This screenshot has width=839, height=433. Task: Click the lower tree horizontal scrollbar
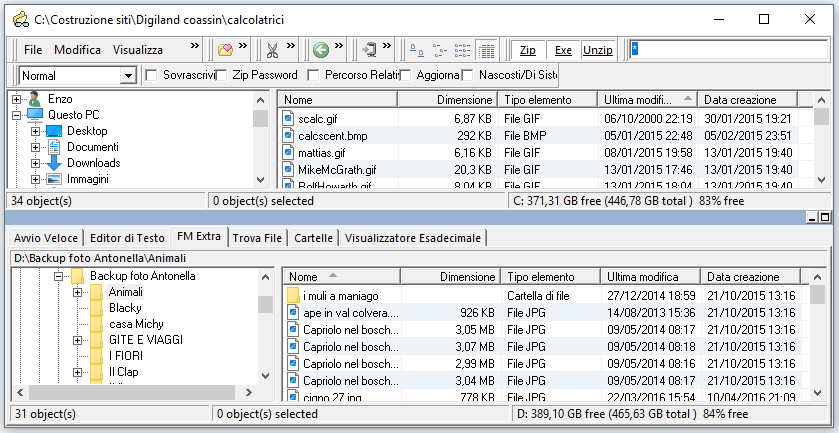(134, 392)
